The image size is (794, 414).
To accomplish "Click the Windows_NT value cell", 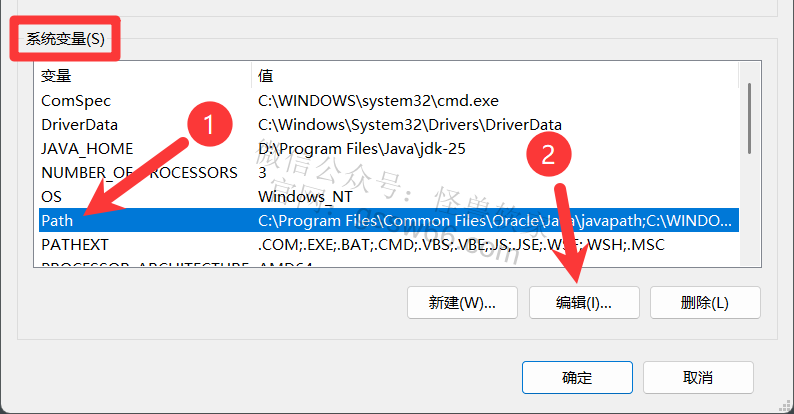I will pos(305,196).
